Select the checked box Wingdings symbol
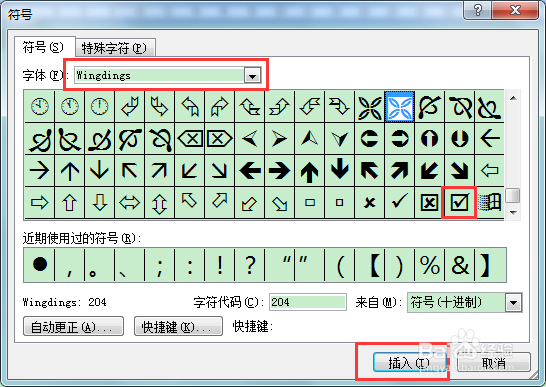This screenshot has width=546, height=387. (459, 202)
